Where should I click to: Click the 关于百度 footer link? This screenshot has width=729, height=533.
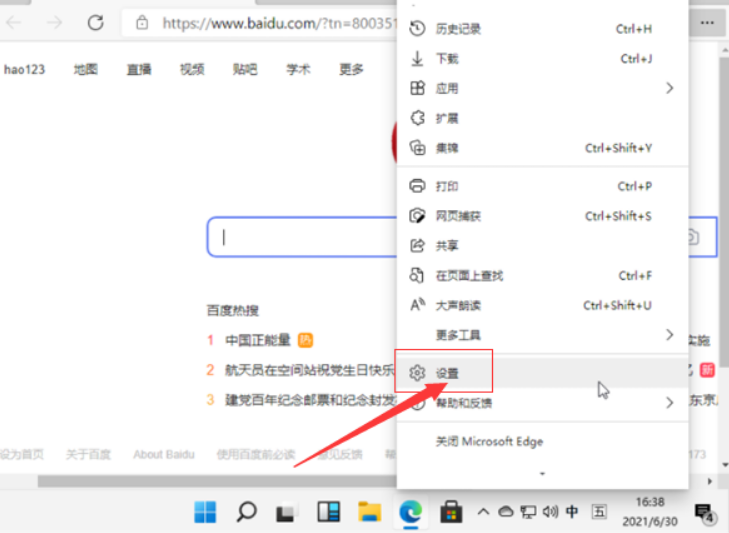click(x=88, y=454)
